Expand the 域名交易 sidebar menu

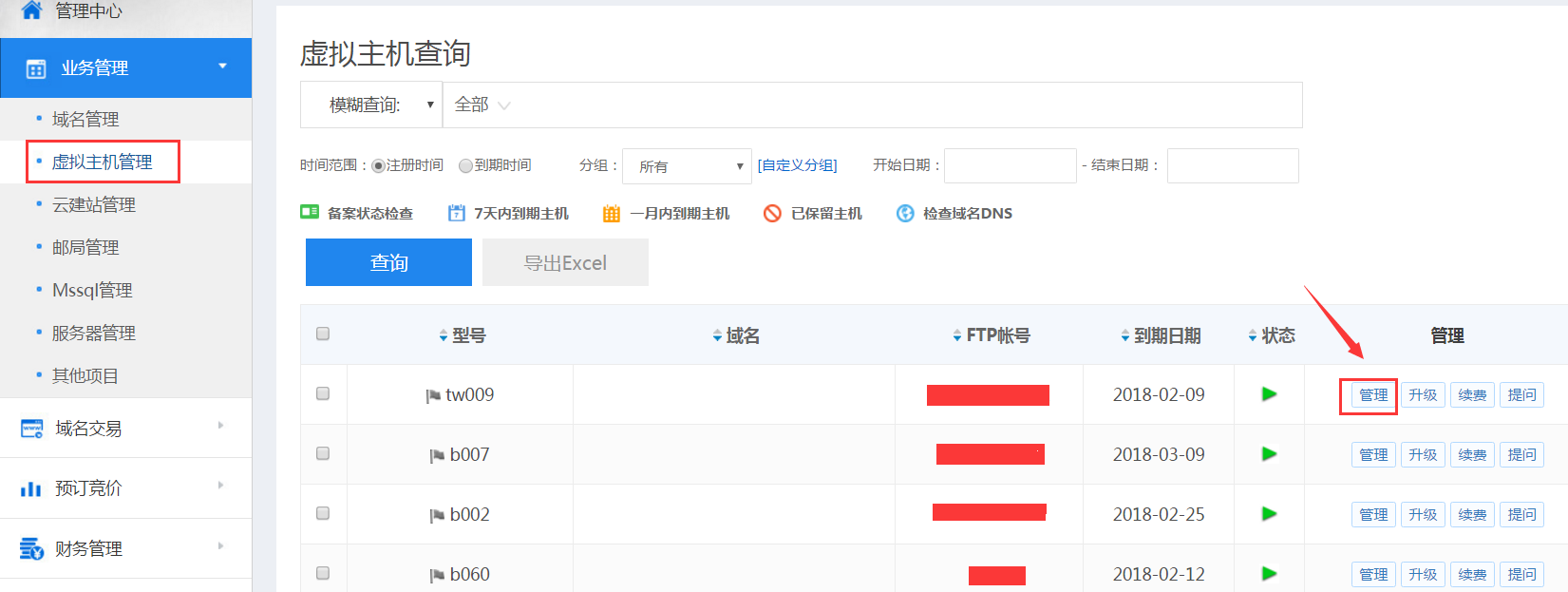coord(125,428)
